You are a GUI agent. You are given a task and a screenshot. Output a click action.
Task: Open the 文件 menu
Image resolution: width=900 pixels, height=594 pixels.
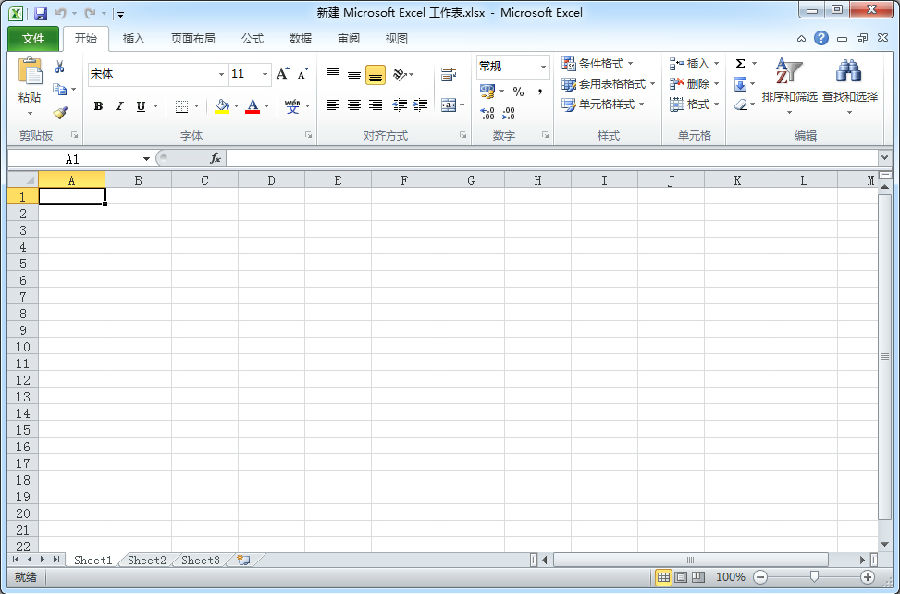(x=34, y=38)
